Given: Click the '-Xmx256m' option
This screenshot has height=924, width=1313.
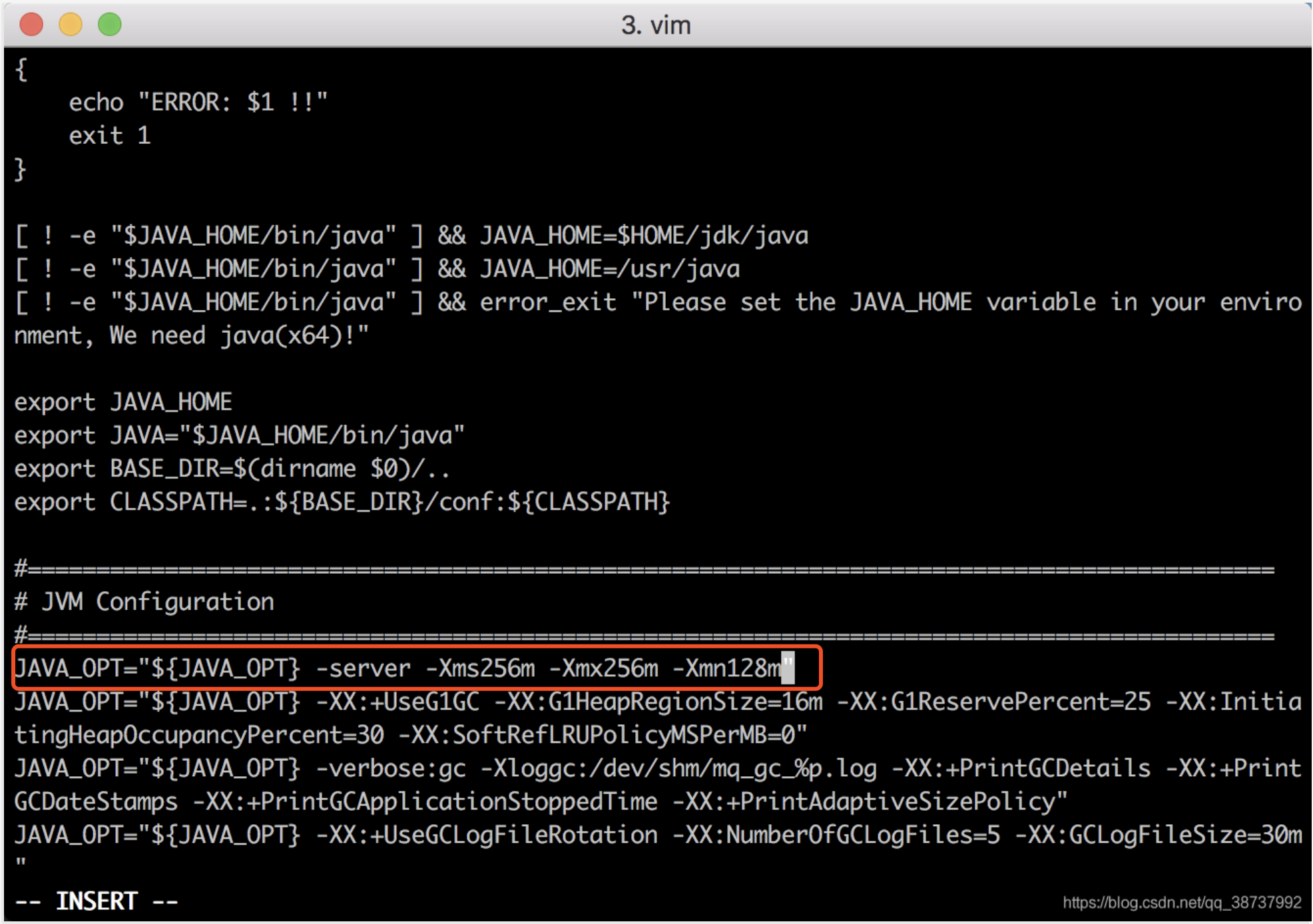Looking at the screenshot, I should coord(604,668).
